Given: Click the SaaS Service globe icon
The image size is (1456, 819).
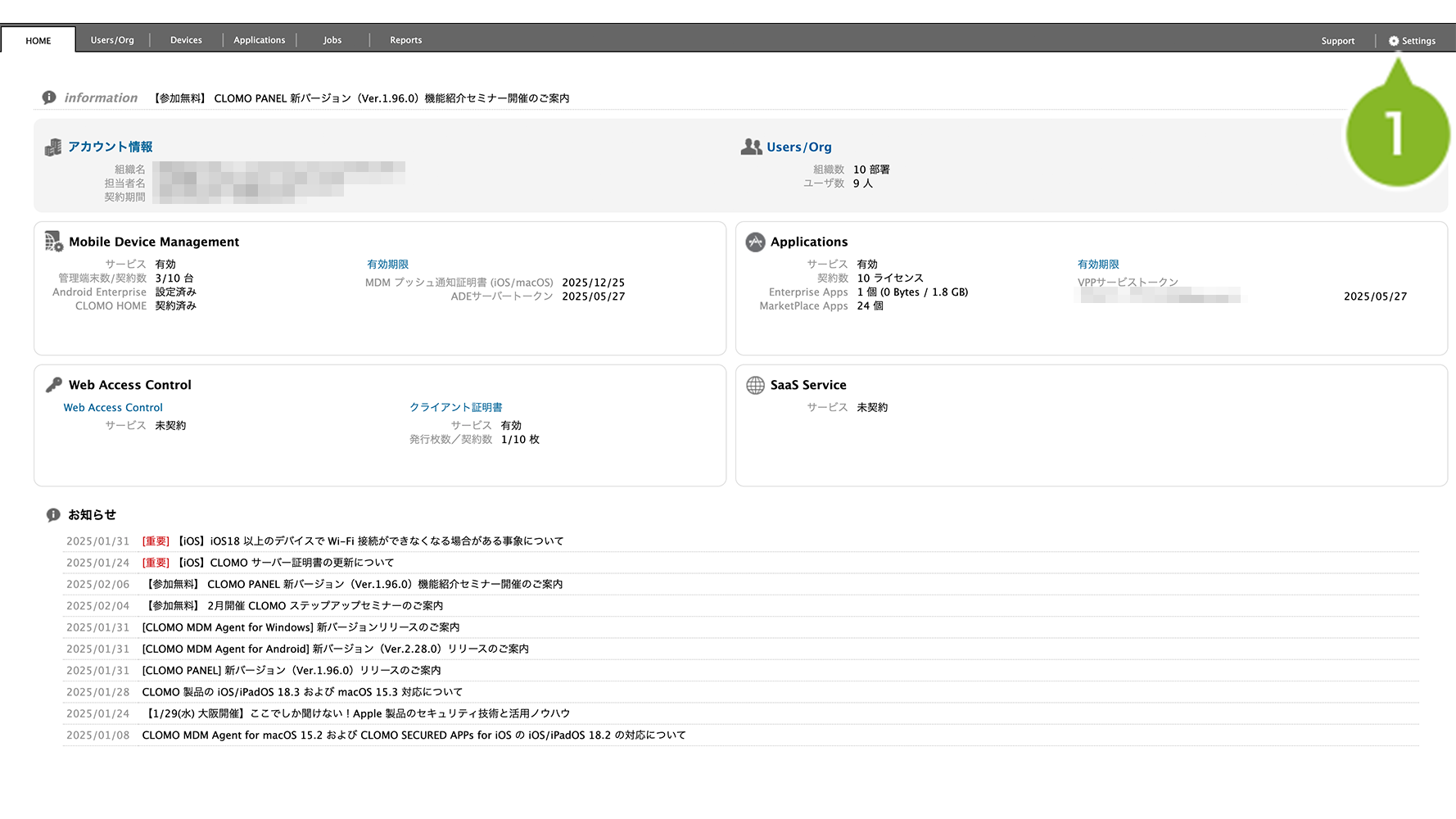Looking at the screenshot, I should pyautogui.click(x=755, y=385).
